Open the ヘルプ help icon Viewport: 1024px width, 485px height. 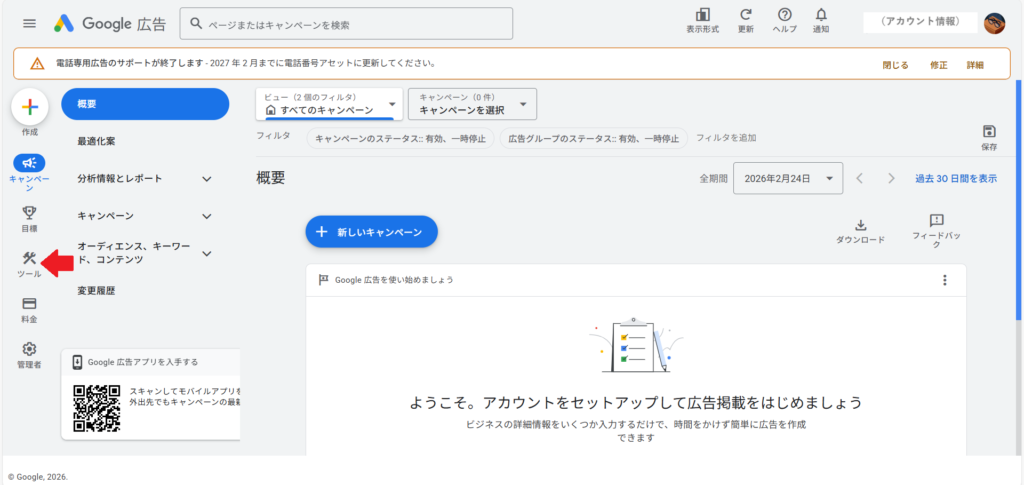(784, 21)
